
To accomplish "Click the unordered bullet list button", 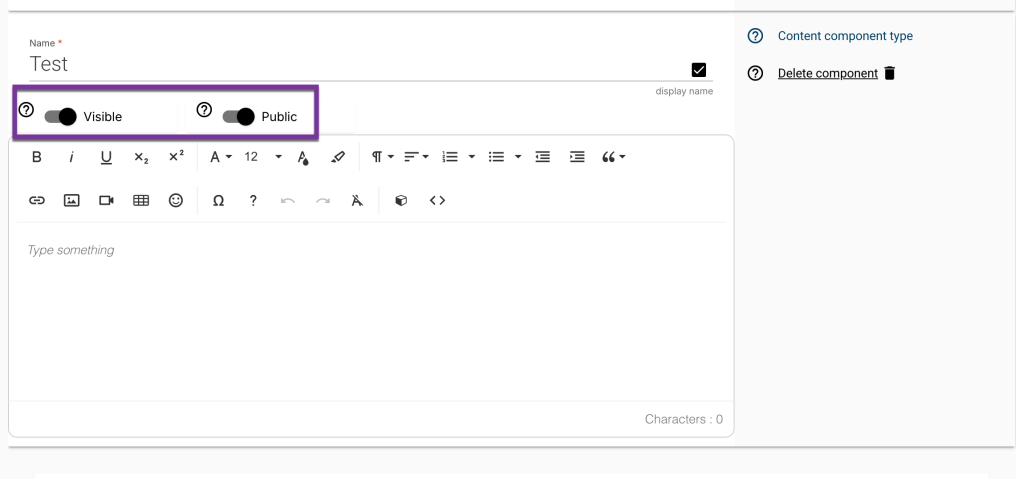I will (496, 157).
